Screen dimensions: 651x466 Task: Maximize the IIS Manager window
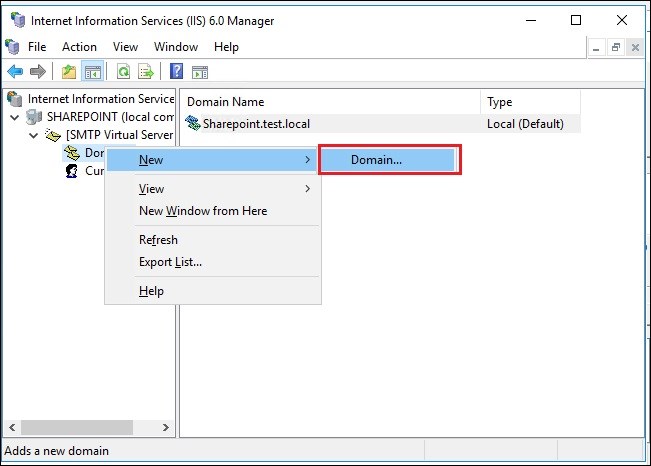(576, 20)
